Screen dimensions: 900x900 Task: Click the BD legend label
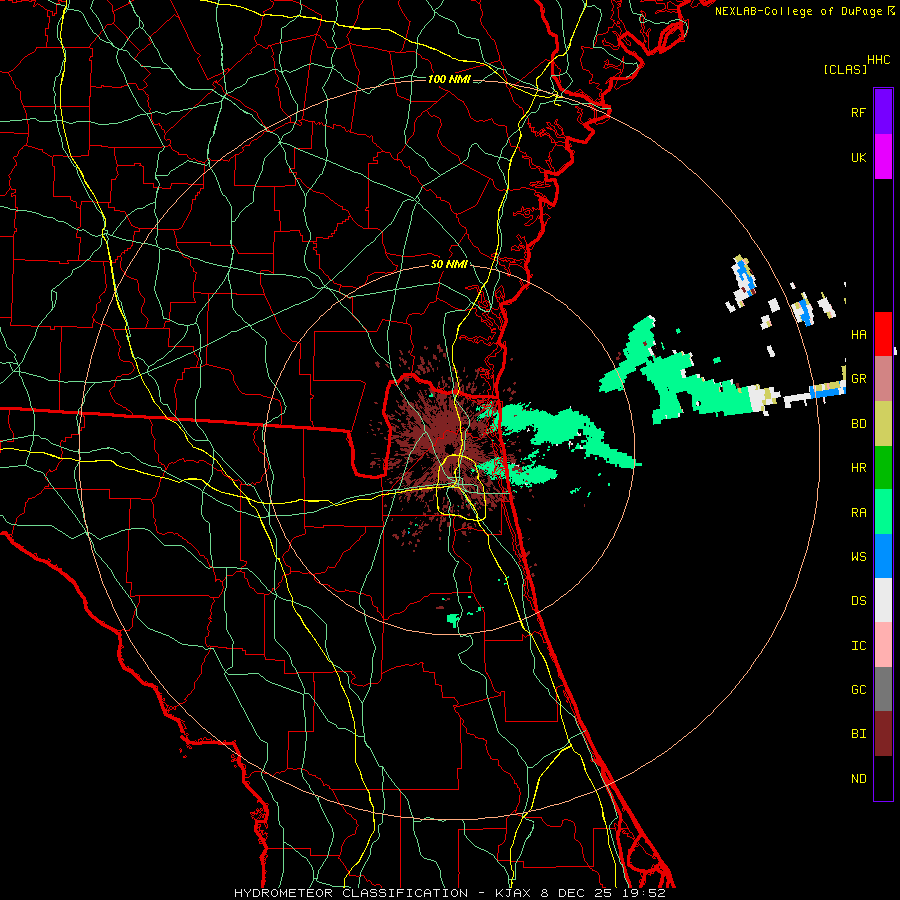(x=858, y=424)
